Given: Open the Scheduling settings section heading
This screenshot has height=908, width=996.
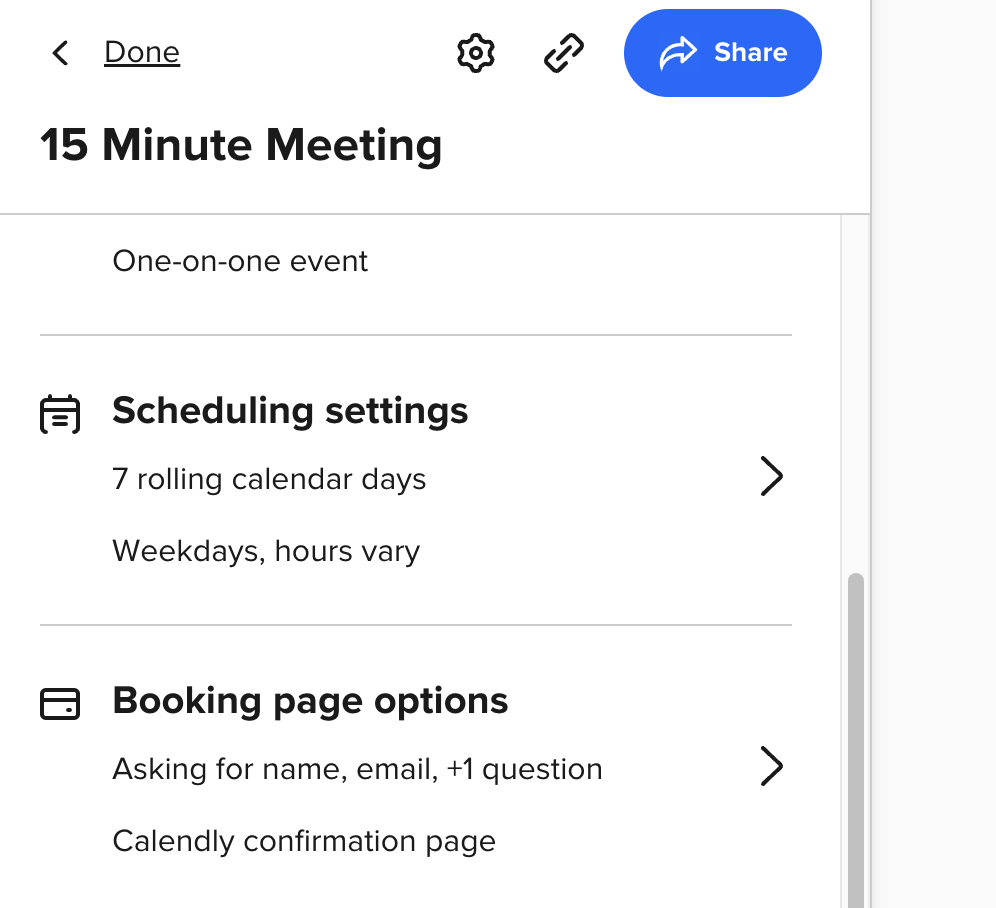Looking at the screenshot, I should (290, 411).
